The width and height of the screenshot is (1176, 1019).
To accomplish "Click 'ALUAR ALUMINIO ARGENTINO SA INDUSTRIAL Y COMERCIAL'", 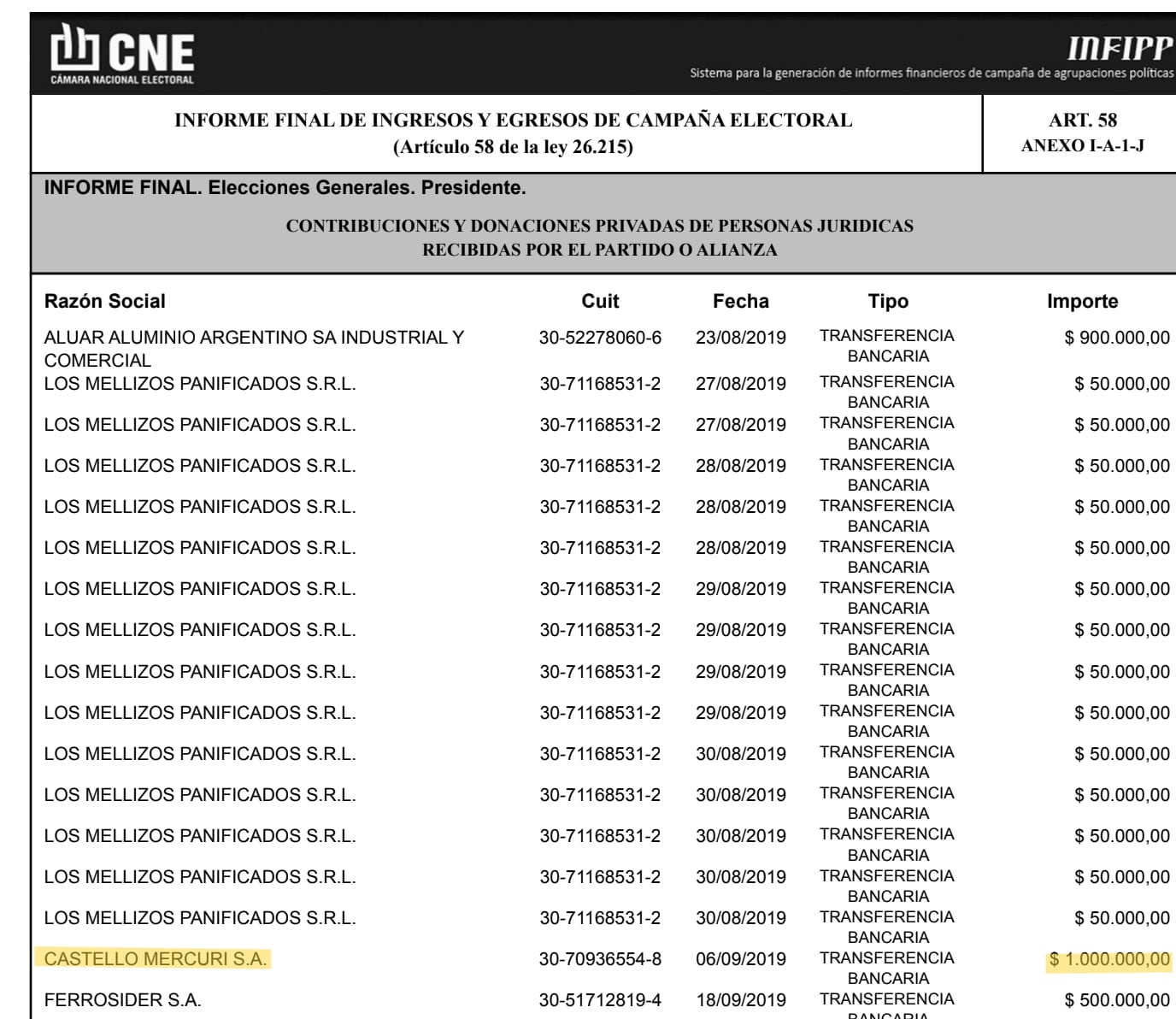I will point(254,349).
